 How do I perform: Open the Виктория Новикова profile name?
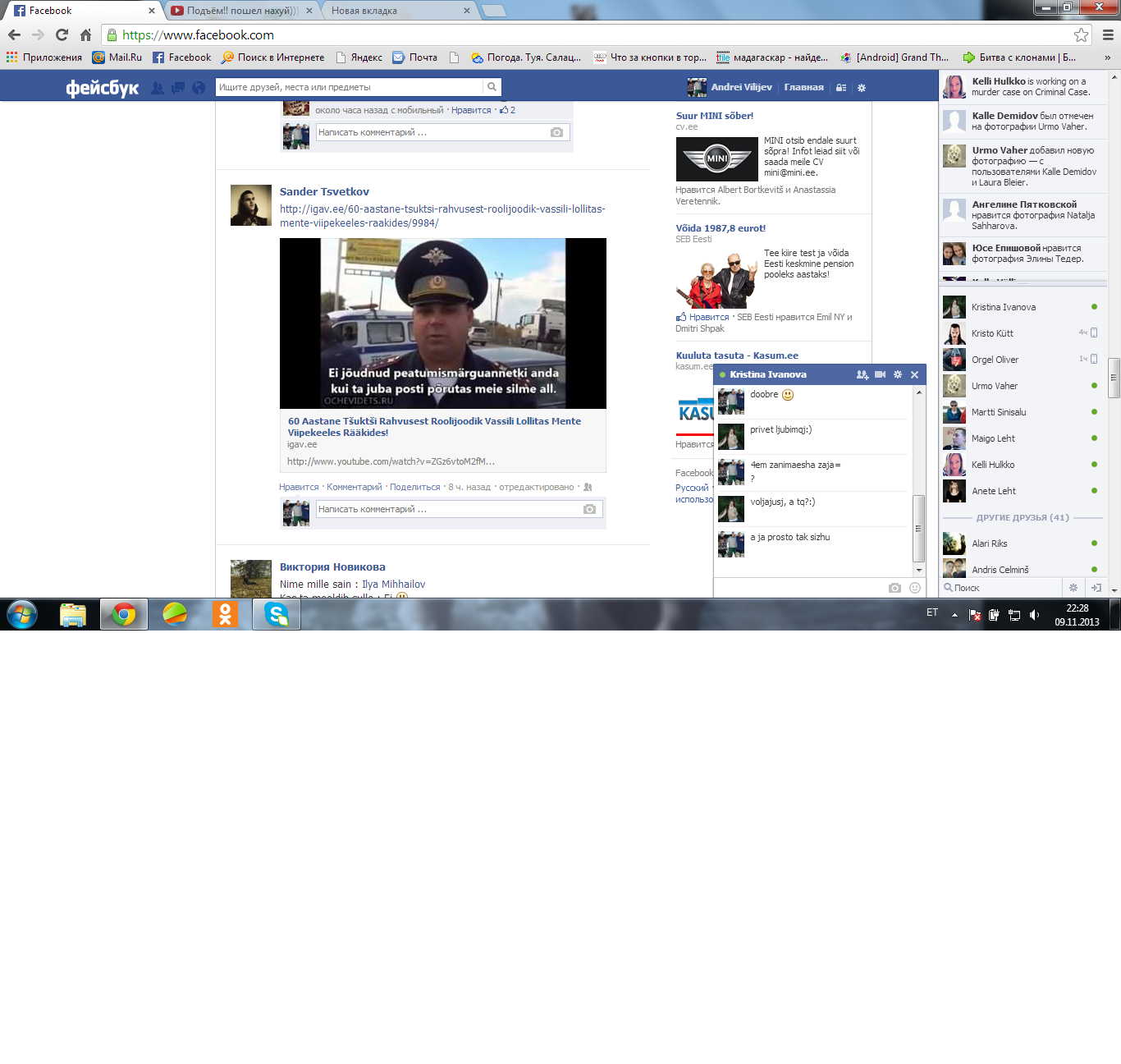coord(332,566)
